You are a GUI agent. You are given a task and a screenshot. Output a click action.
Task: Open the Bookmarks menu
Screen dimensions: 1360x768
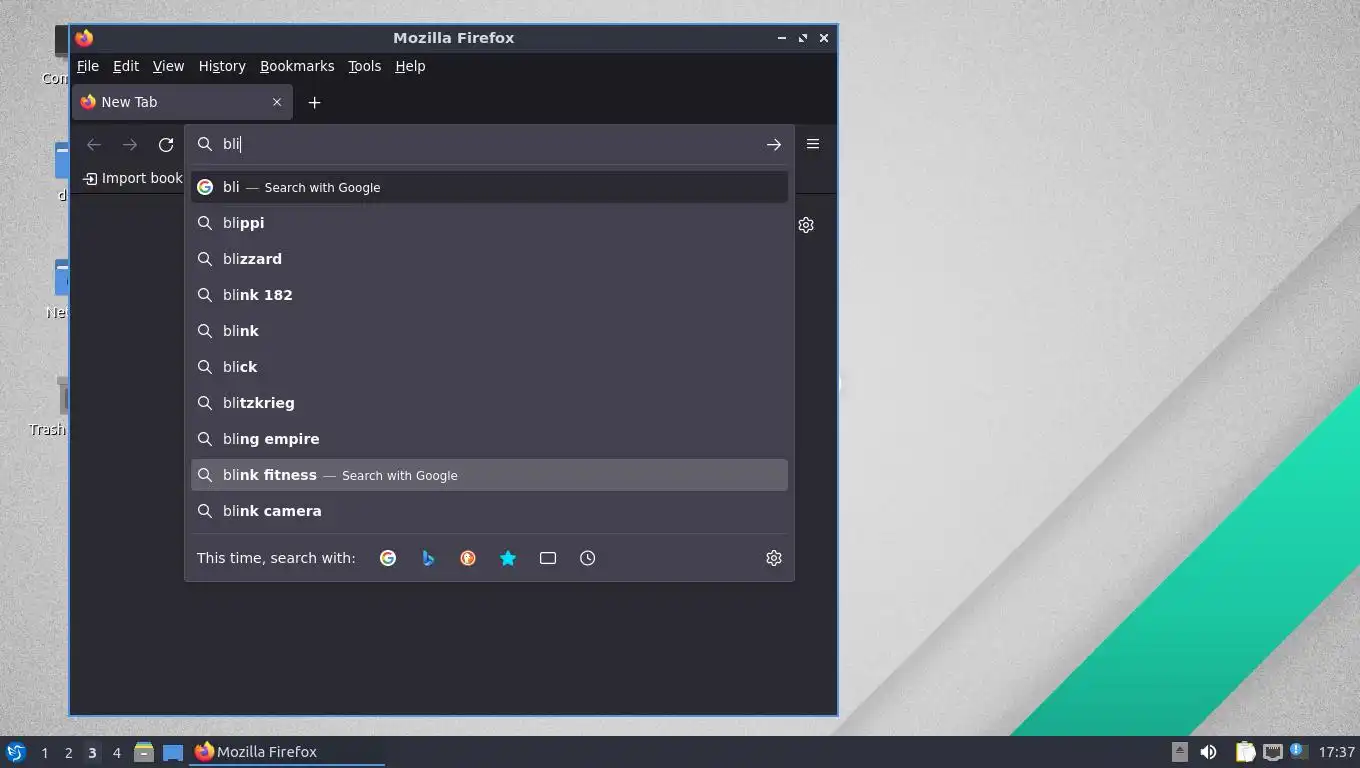[x=297, y=66]
